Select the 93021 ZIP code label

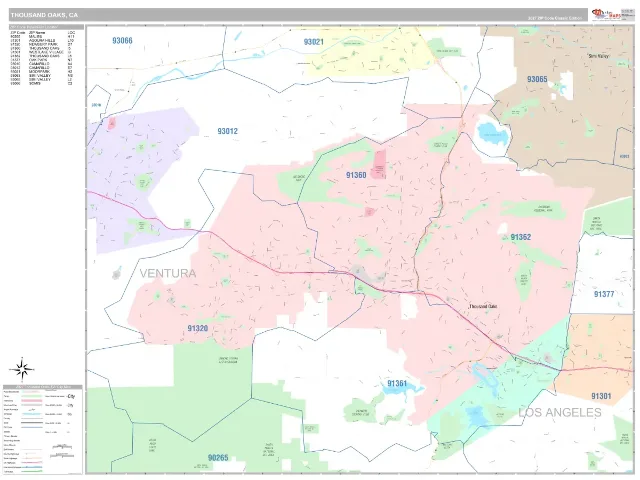pyautogui.click(x=313, y=42)
